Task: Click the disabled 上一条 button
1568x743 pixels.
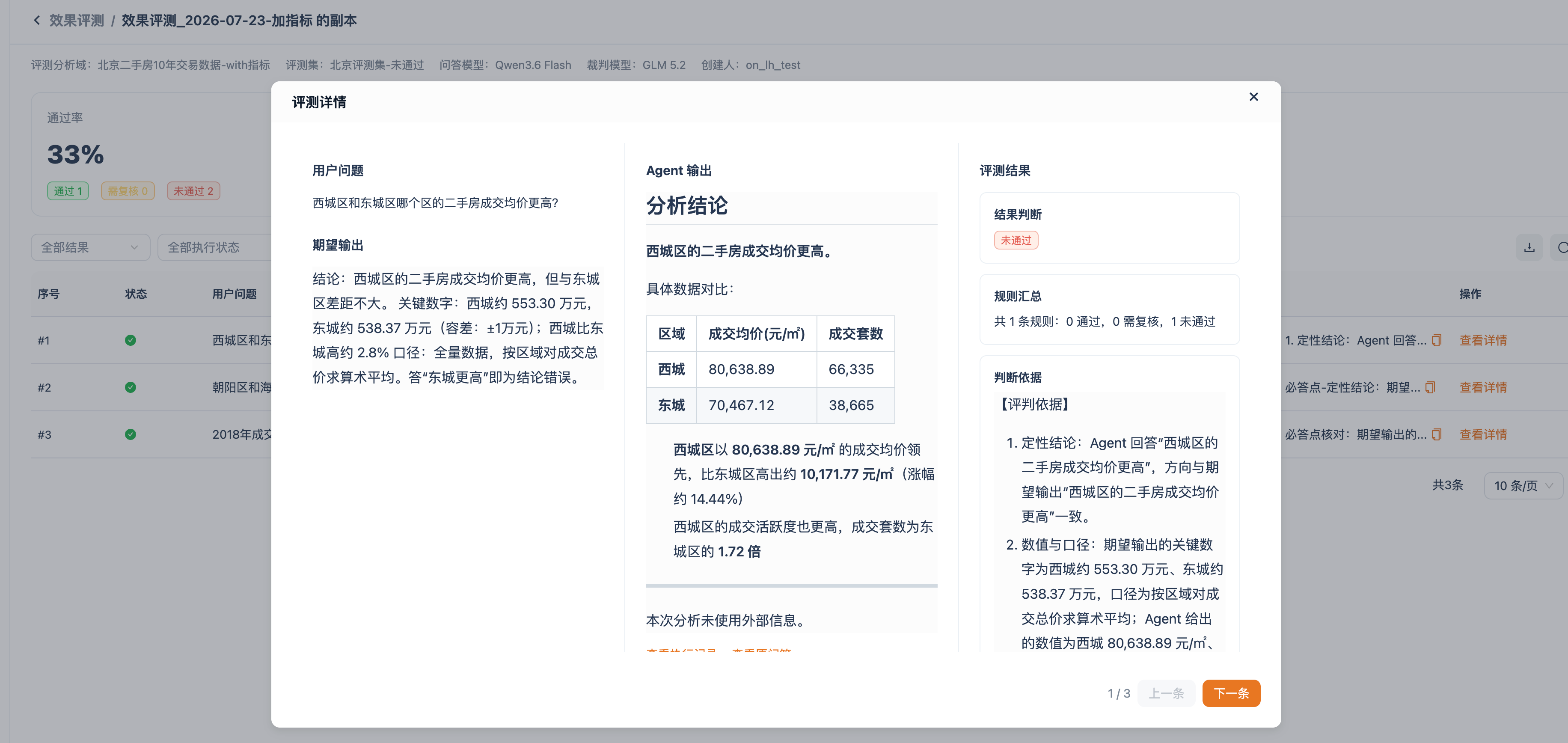Action: (x=1166, y=693)
